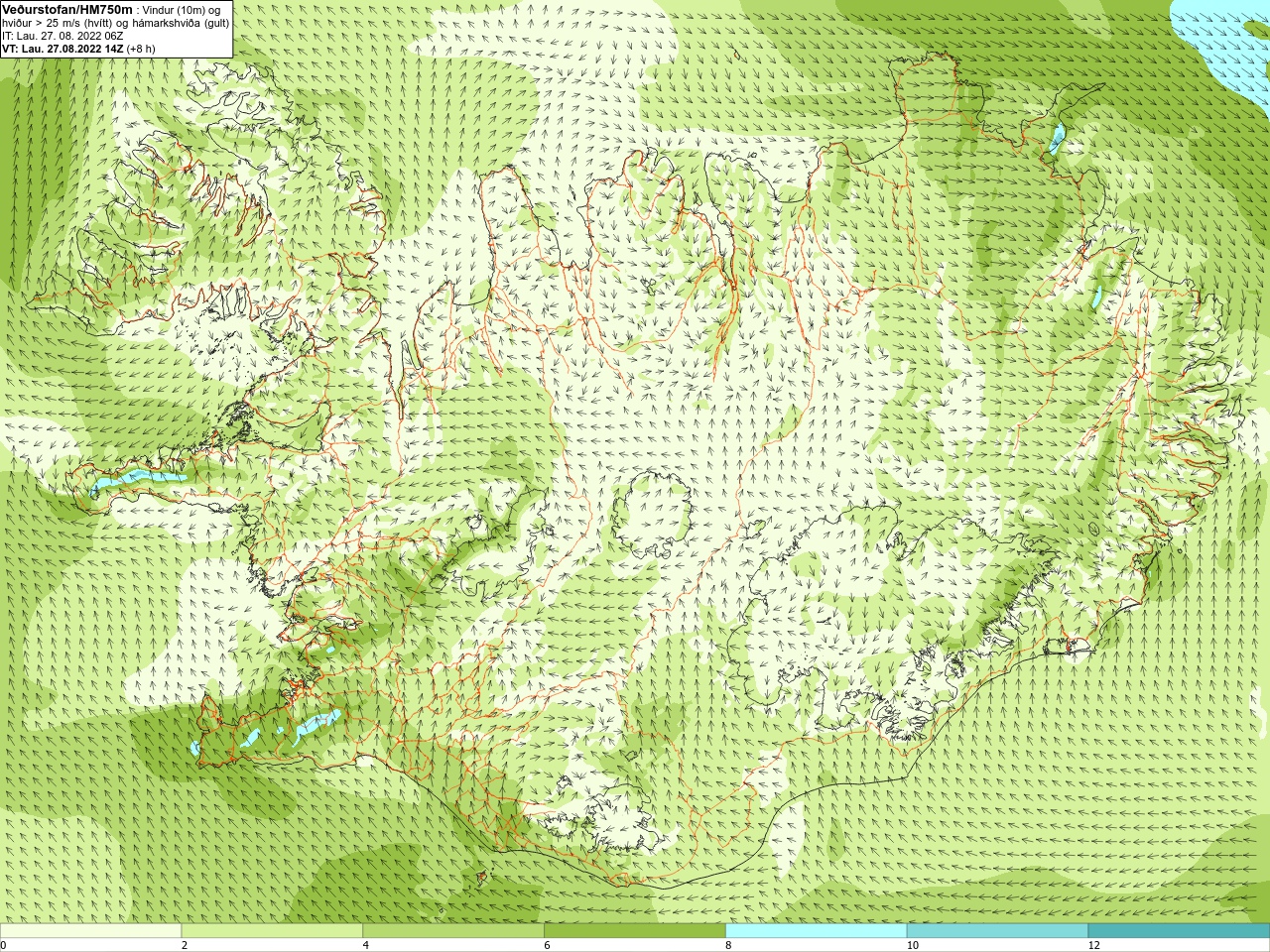Screen dimensions: 1270x952
Task: Click the legend label "2"
Action: tap(185, 945)
